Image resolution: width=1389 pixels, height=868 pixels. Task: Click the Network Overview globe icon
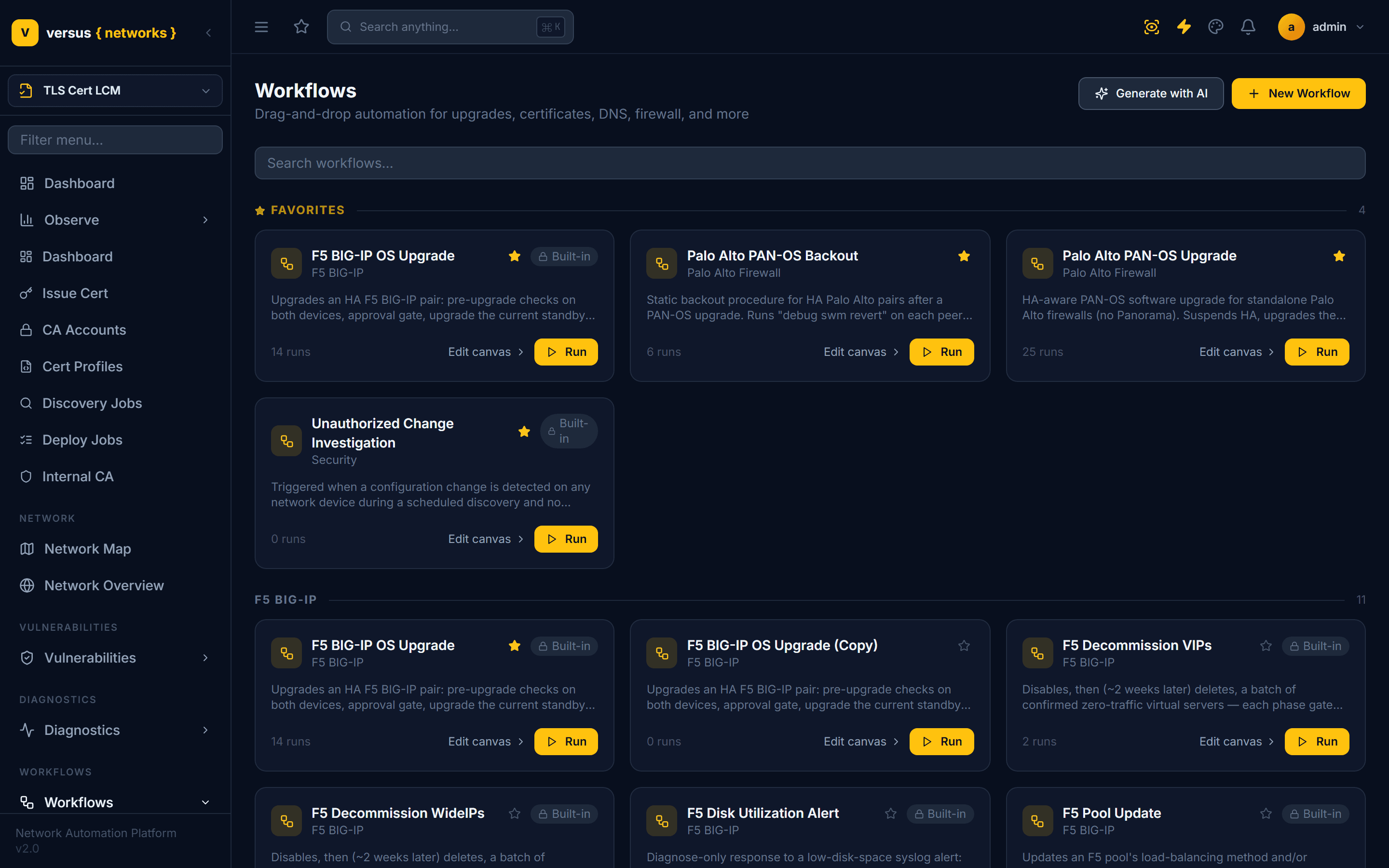(x=27, y=585)
